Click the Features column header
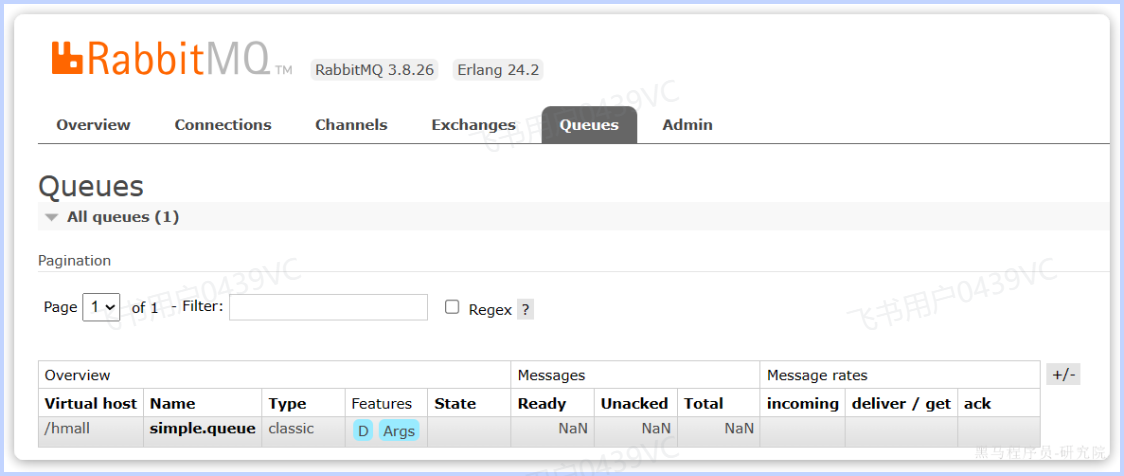This screenshot has height=476, width=1124. click(381, 404)
